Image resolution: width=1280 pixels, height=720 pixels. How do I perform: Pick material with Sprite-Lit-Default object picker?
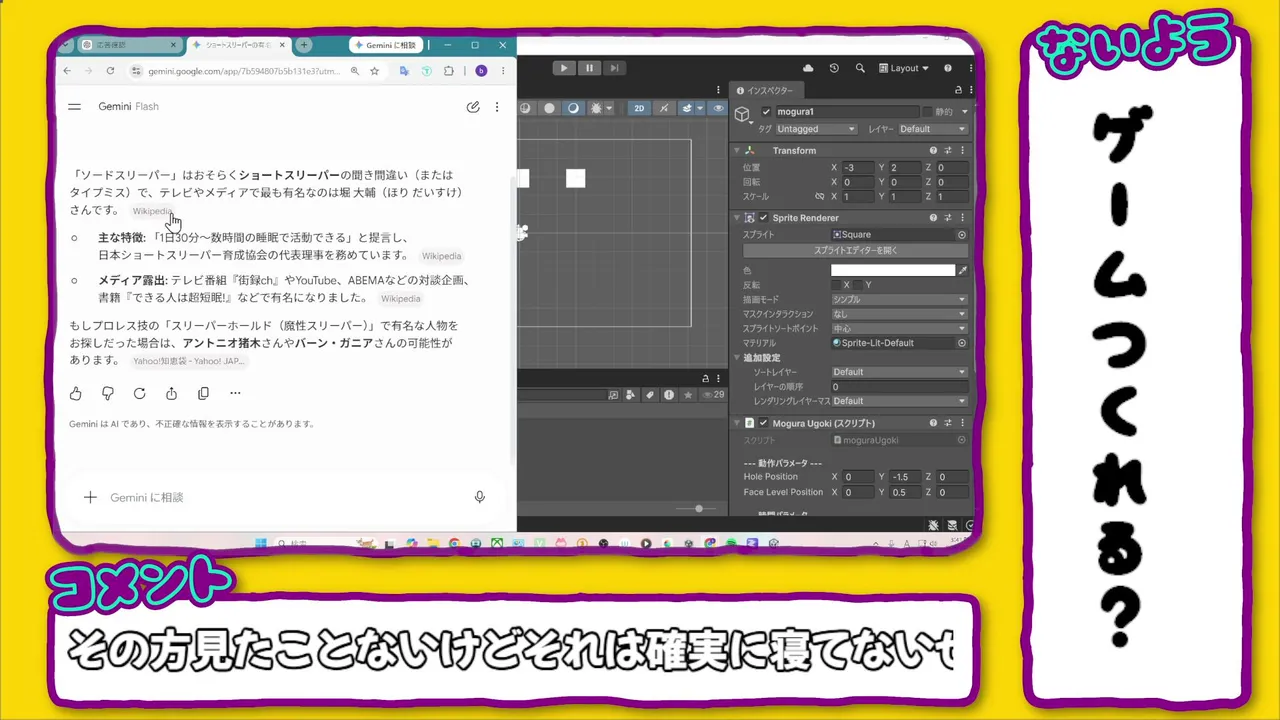click(x=962, y=343)
